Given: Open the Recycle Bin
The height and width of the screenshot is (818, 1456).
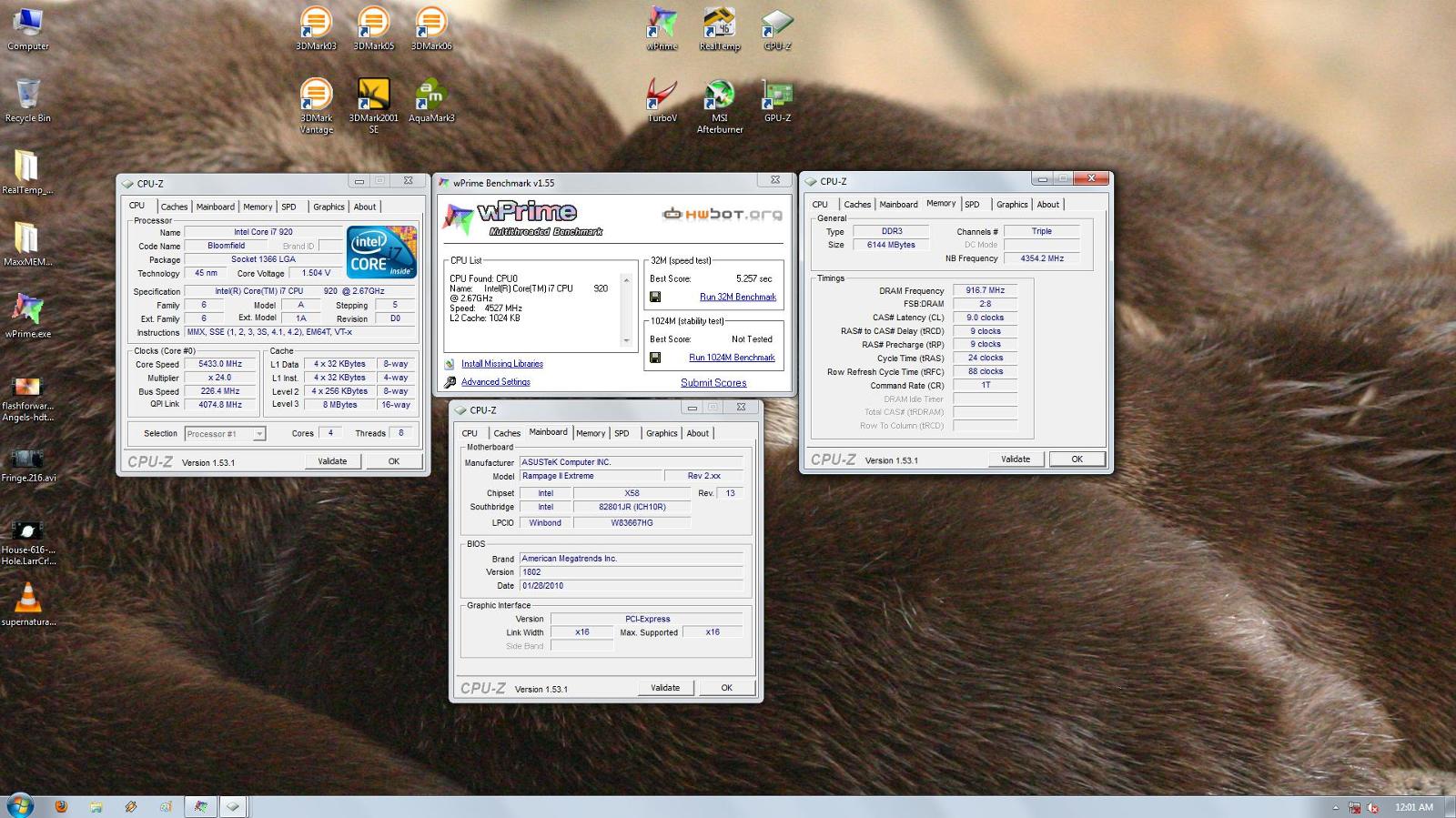Looking at the screenshot, I should [x=27, y=100].
